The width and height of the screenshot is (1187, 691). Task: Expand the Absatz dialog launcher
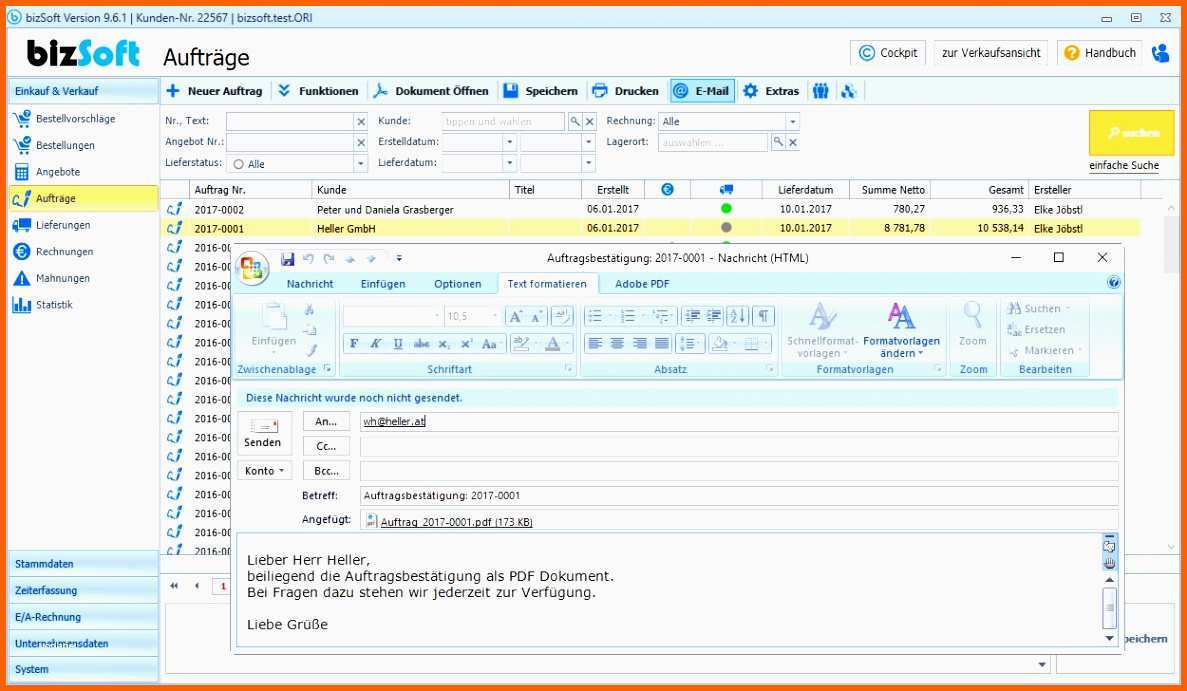(771, 369)
